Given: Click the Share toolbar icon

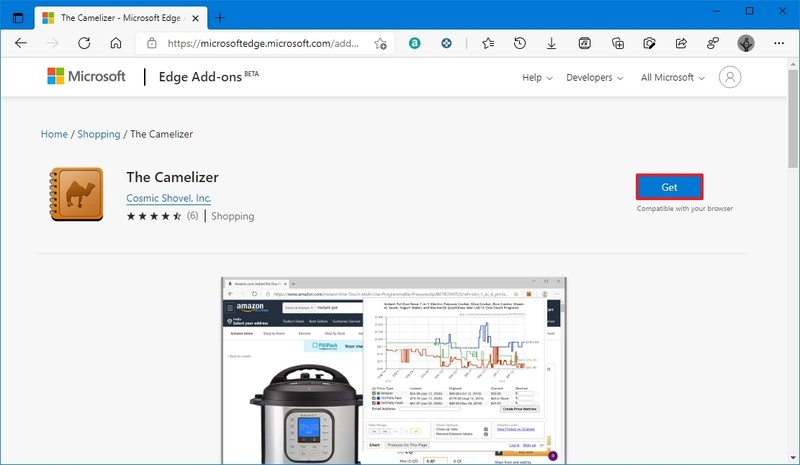Looking at the screenshot, I should pyautogui.click(x=681, y=43).
